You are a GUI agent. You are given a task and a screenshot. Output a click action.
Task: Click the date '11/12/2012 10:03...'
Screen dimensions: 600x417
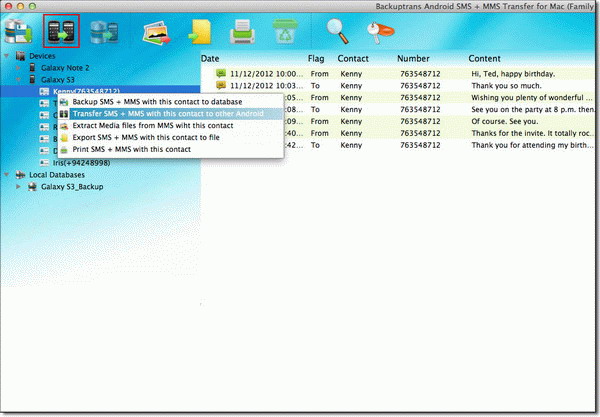[266, 86]
